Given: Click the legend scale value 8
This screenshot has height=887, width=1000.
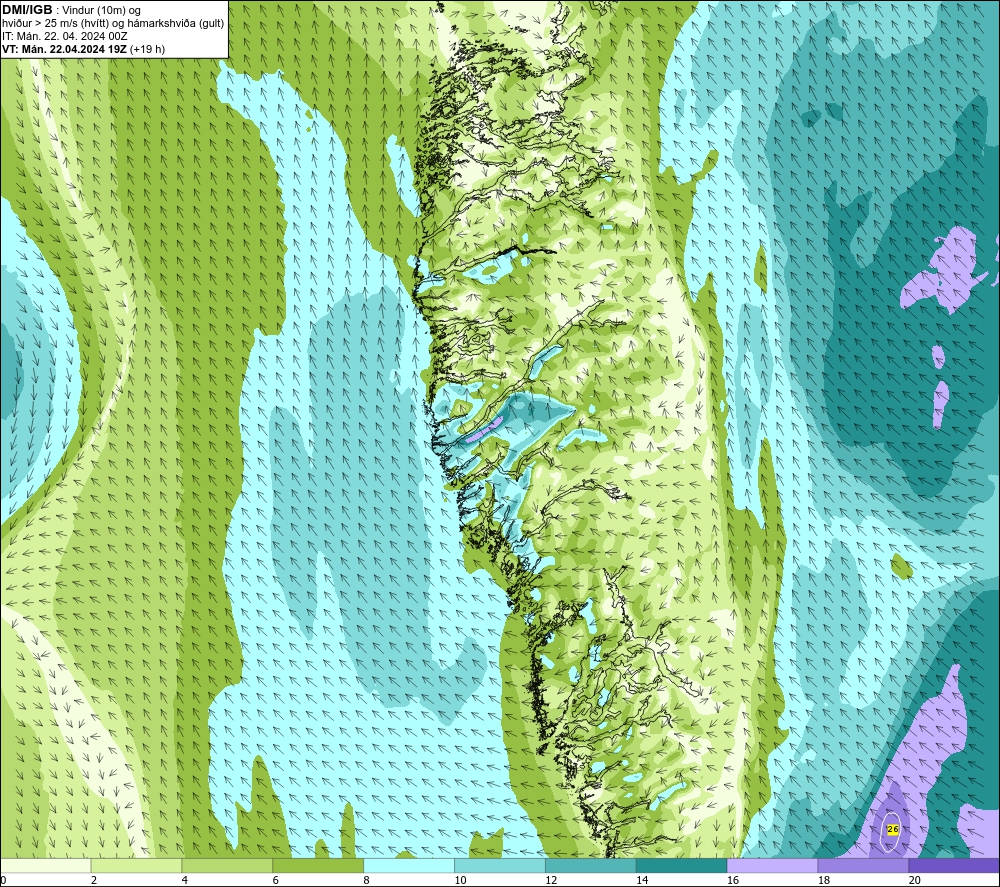Looking at the screenshot, I should [x=367, y=881].
